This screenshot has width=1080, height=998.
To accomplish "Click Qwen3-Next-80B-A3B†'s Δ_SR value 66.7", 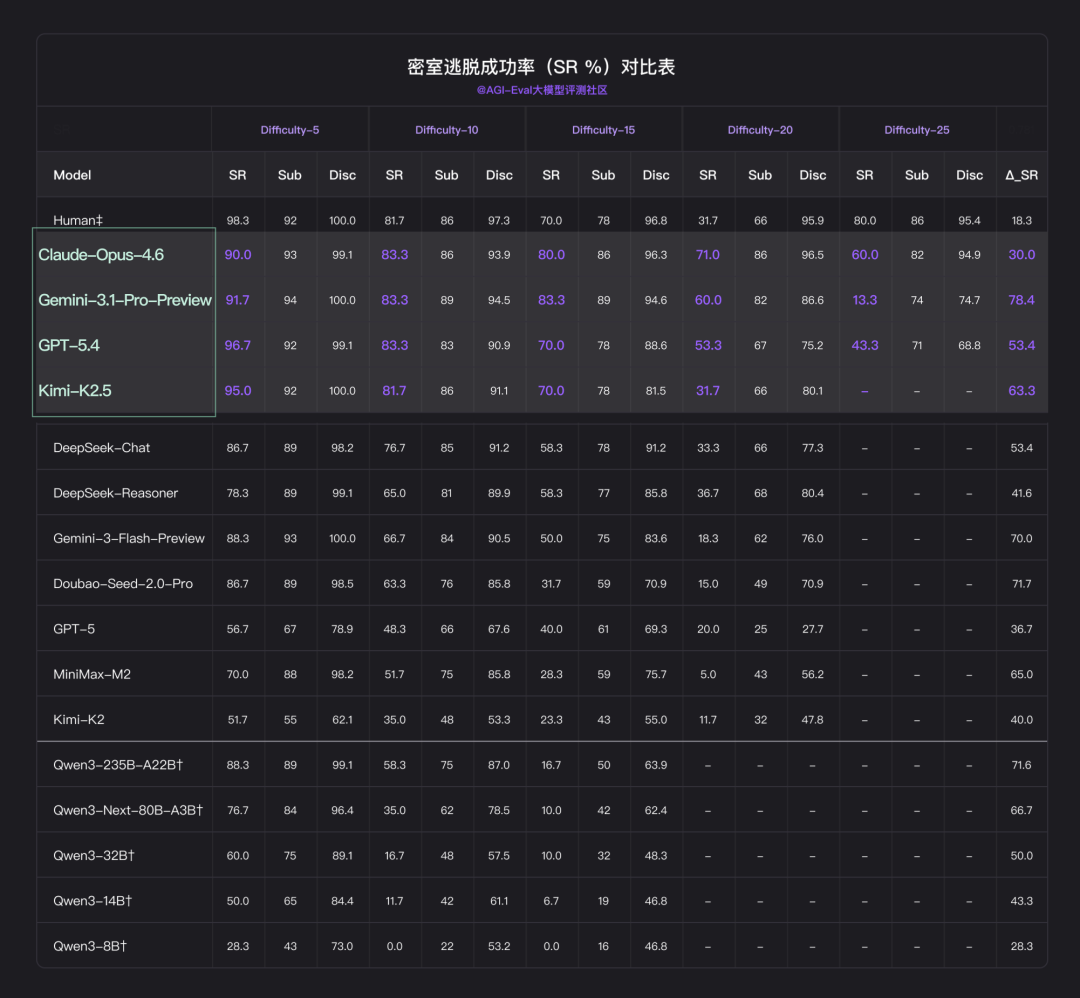I will coord(1021,810).
